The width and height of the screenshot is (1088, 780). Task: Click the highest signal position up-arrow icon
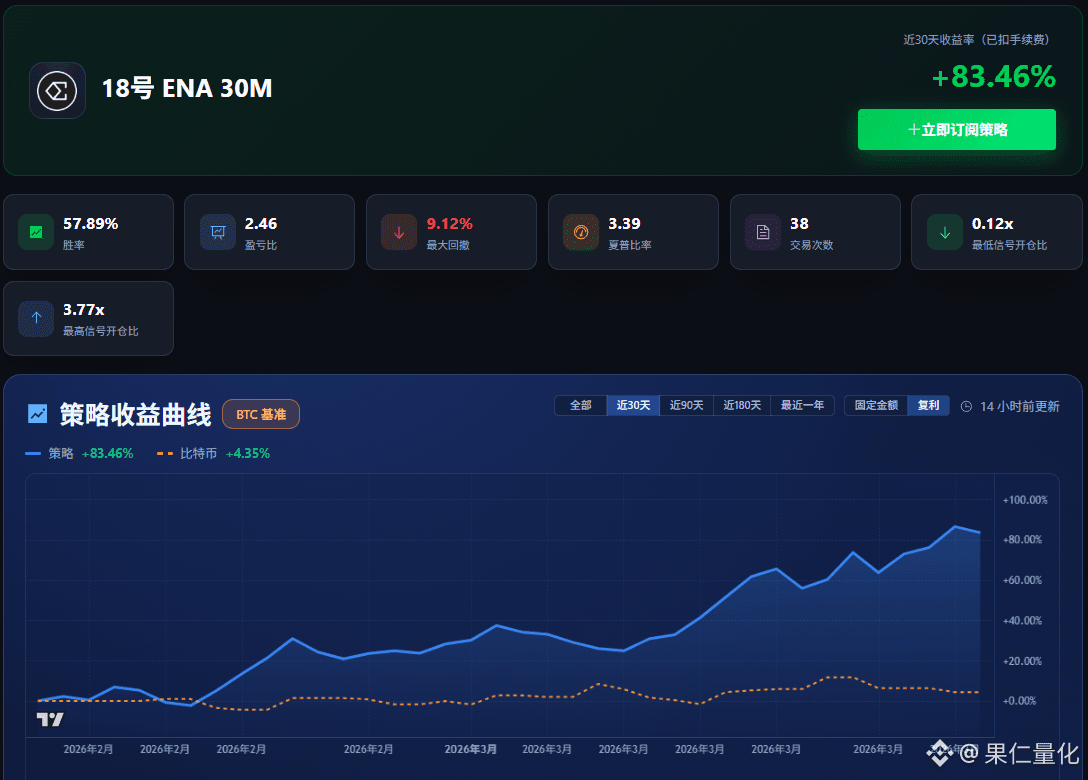(36, 318)
